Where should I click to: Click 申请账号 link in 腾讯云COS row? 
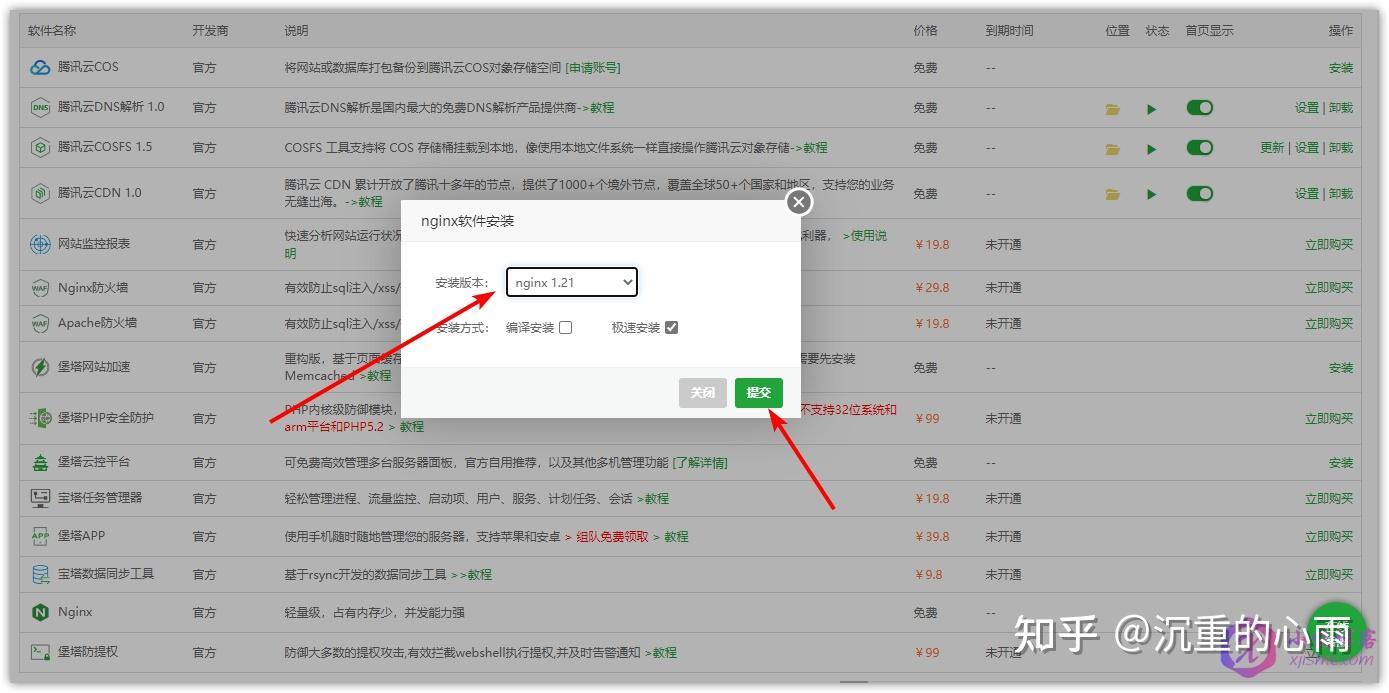tap(593, 68)
